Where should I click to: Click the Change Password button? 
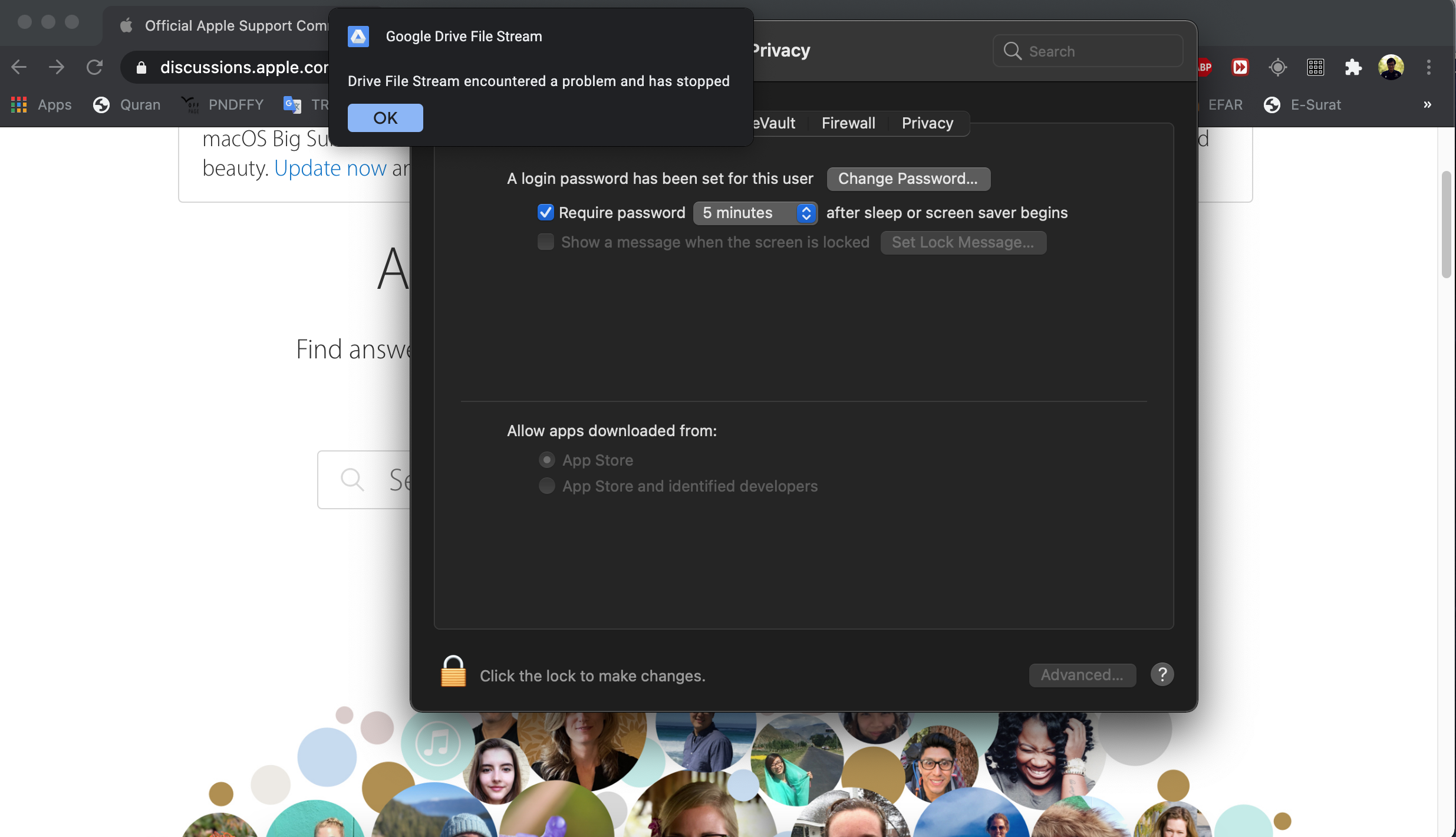point(908,179)
